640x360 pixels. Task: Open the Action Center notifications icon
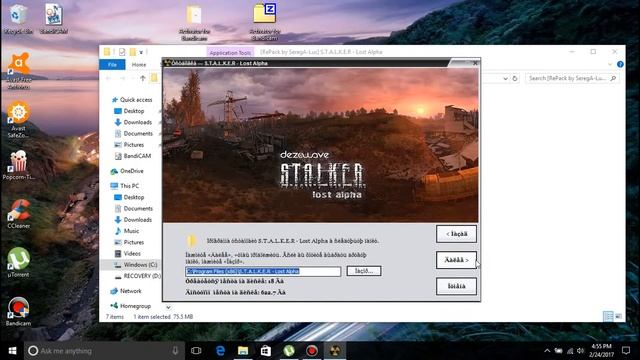pyautogui.click(x=626, y=351)
